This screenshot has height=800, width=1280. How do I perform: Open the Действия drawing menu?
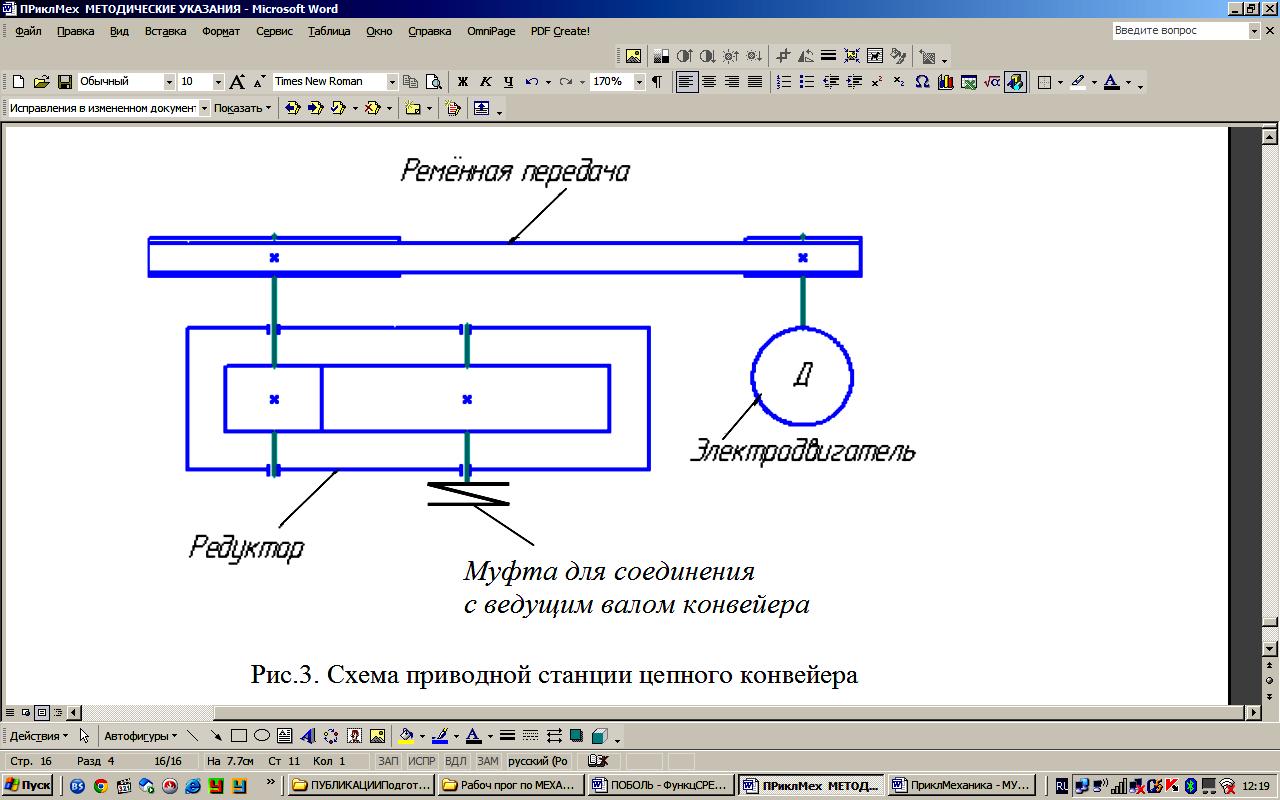(x=39, y=736)
